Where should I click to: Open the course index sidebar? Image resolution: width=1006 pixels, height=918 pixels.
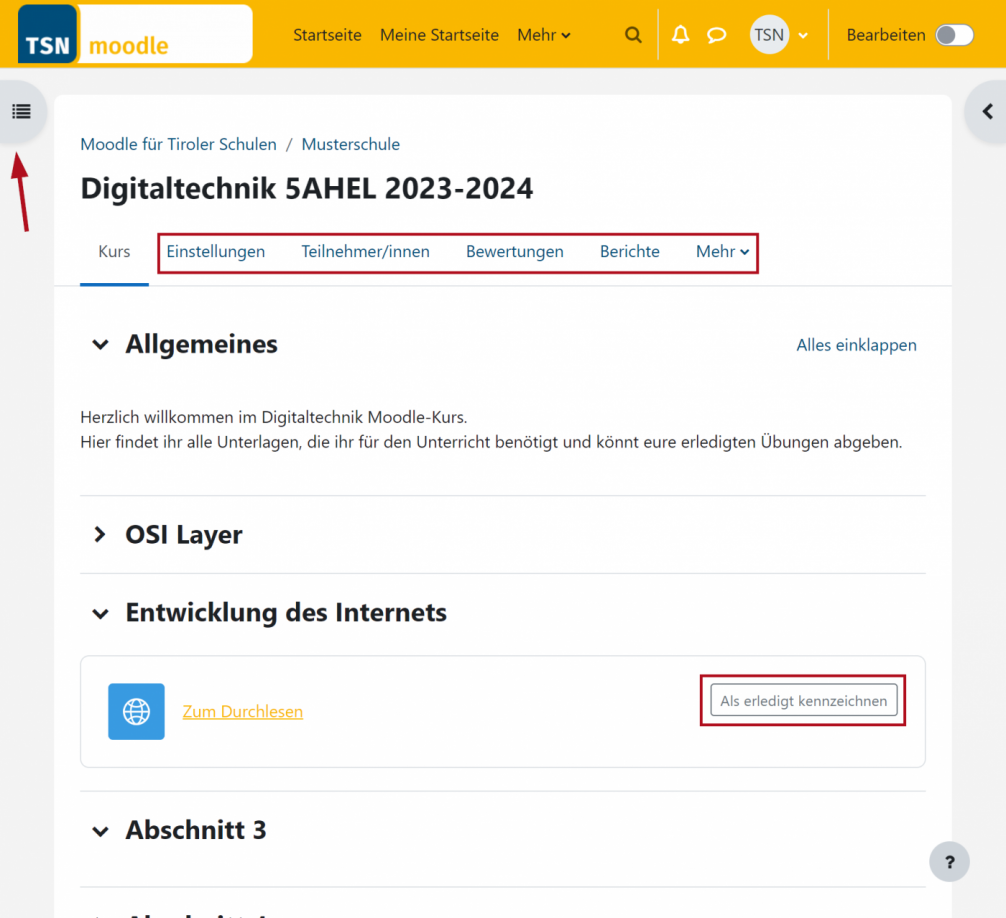[22, 111]
